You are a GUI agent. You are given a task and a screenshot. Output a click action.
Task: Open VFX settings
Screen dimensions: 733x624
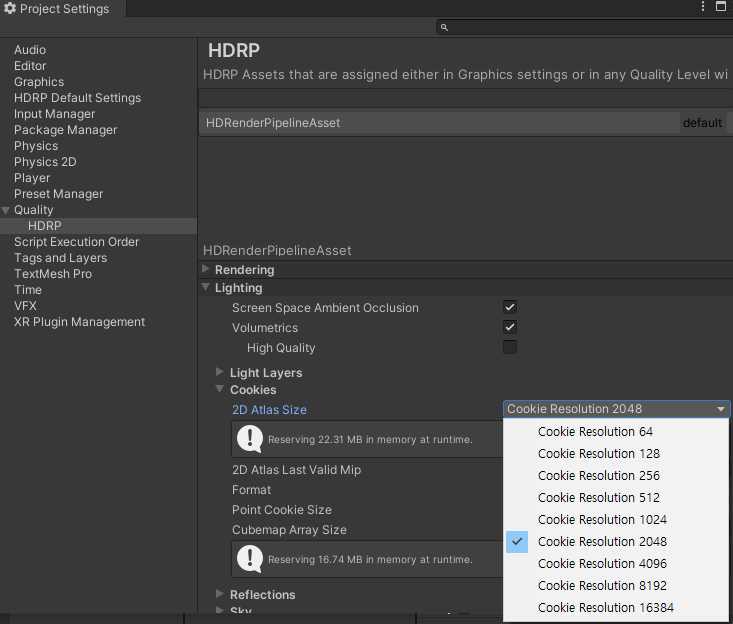click(x=25, y=306)
